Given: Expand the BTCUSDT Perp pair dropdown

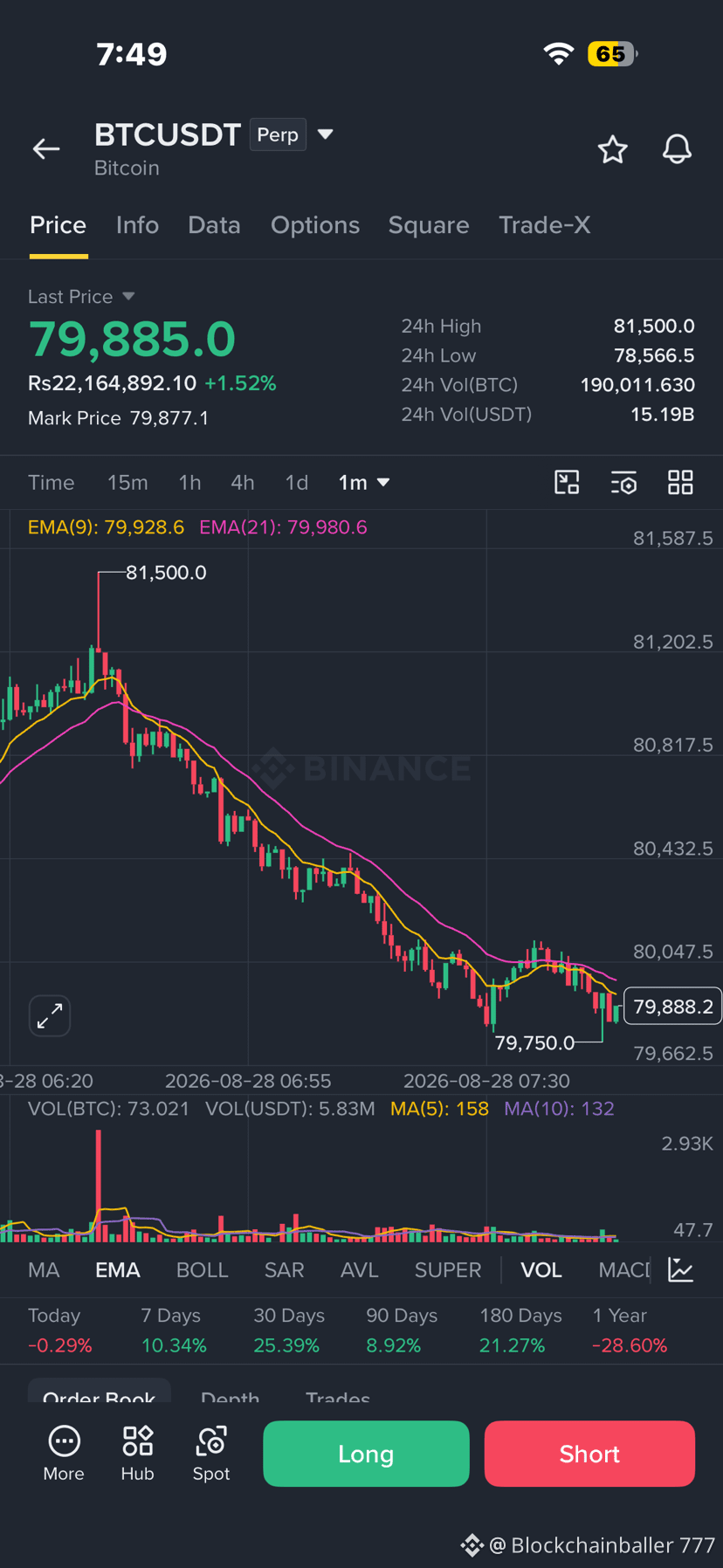Looking at the screenshot, I should pos(325,134).
